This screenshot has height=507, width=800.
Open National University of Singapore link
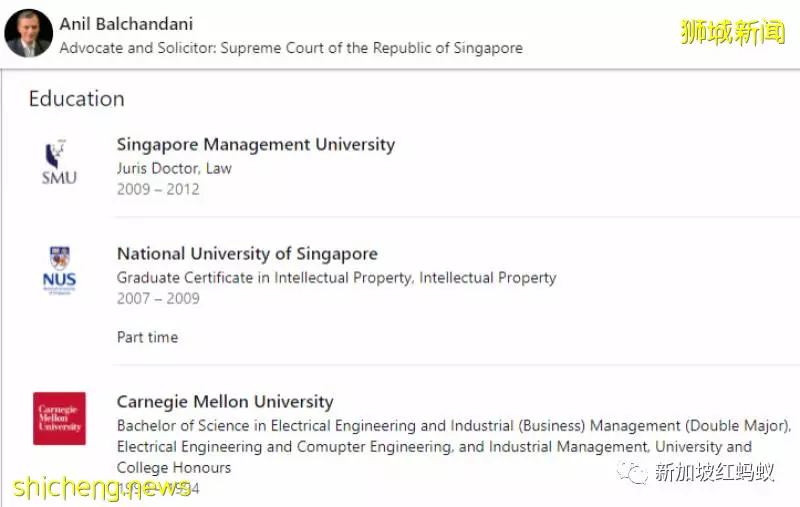(247, 254)
